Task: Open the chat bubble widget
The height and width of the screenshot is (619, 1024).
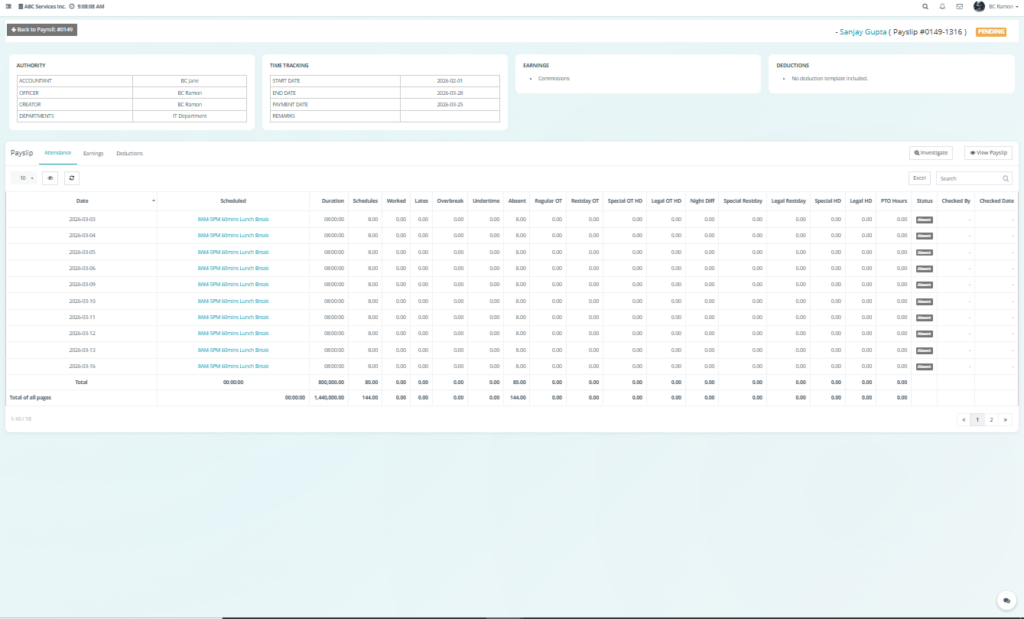Action: point(1006,600)
